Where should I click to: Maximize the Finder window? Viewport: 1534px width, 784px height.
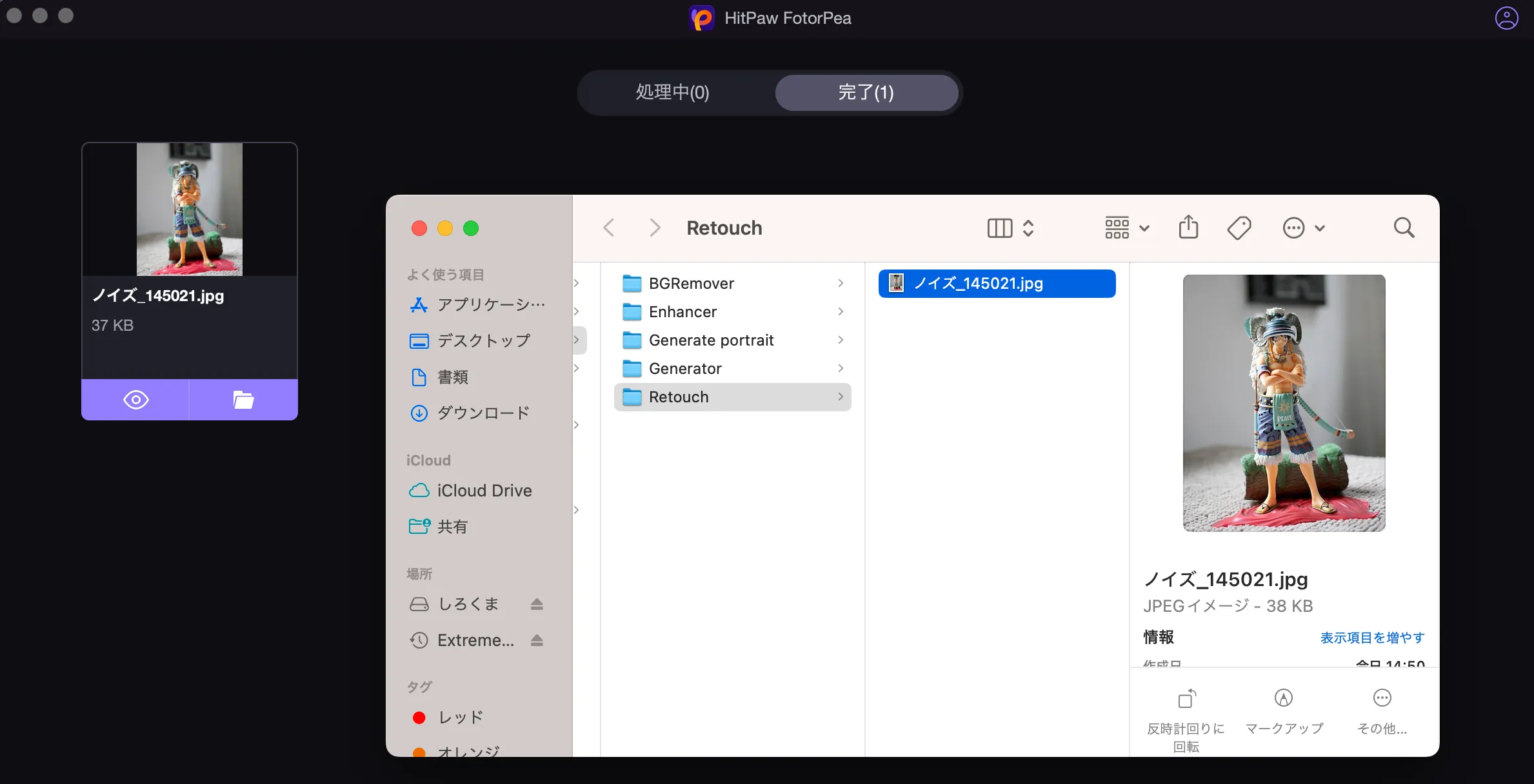tap(471, 228)
